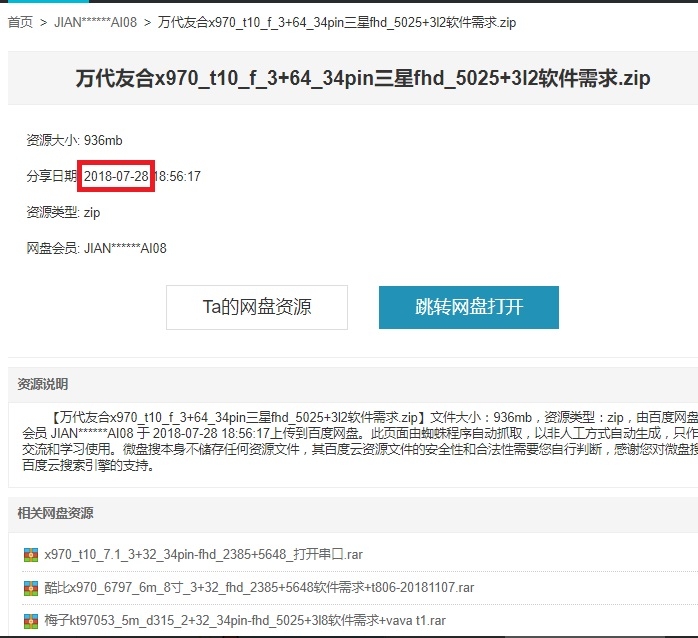Click the 资源类型: zip text

63,212
